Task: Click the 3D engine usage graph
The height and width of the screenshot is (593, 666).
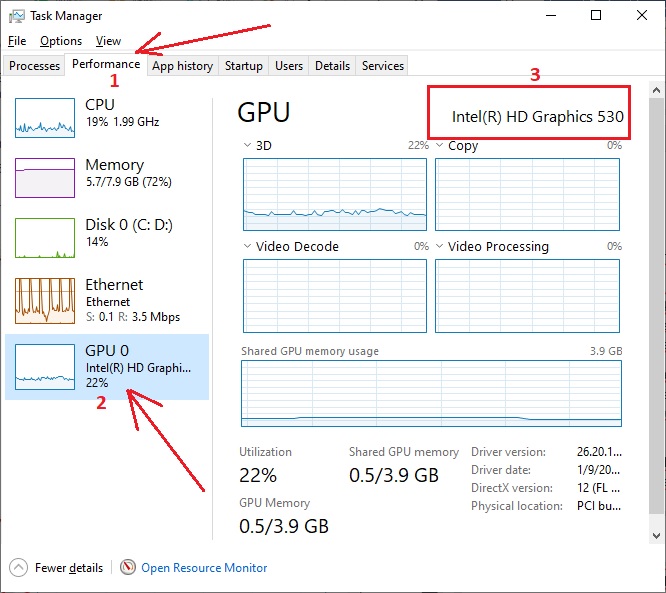Action: click(335, 195)
